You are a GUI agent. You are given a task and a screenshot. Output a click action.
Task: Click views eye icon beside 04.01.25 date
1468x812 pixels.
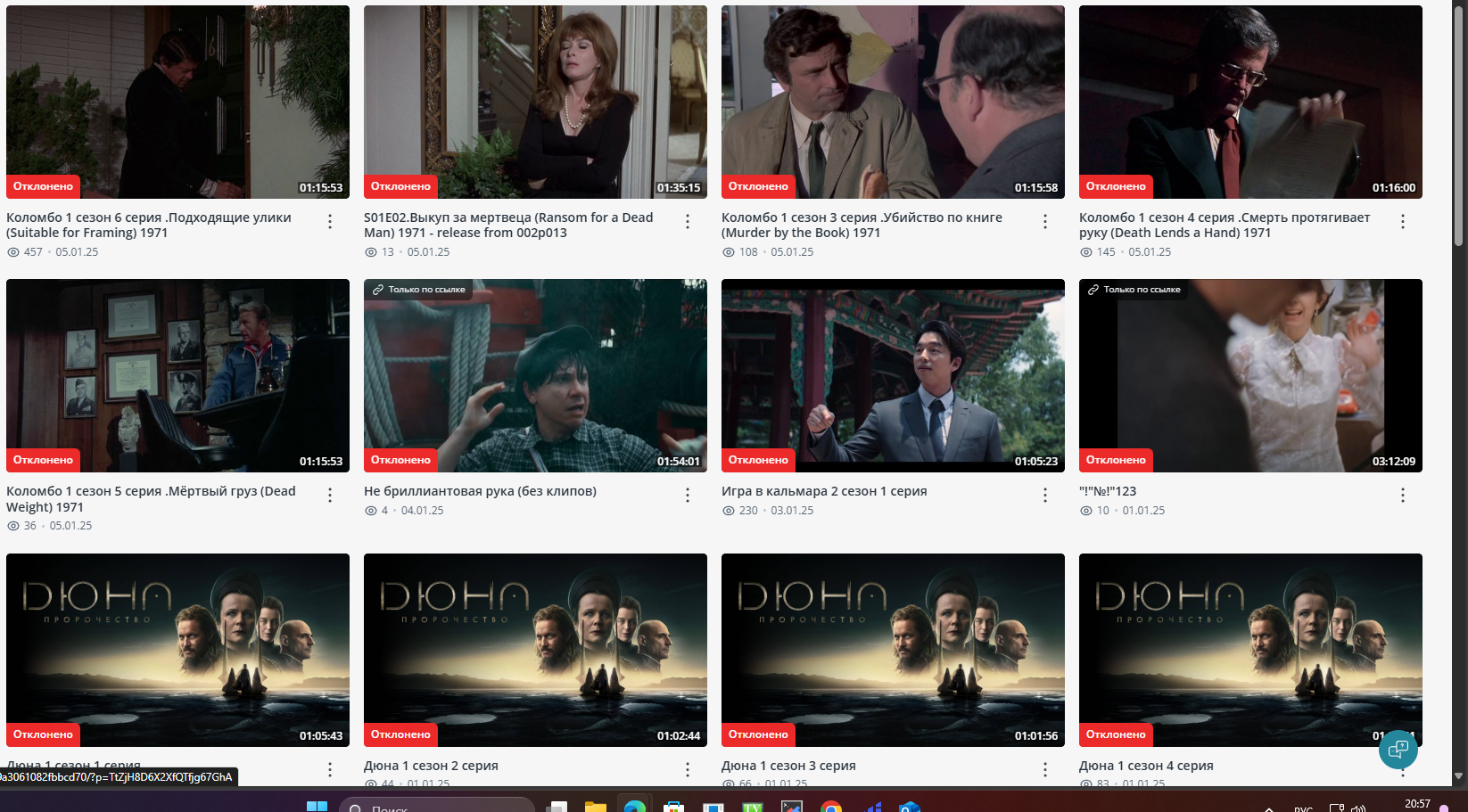pyautogui.click(x=371, y=511)
